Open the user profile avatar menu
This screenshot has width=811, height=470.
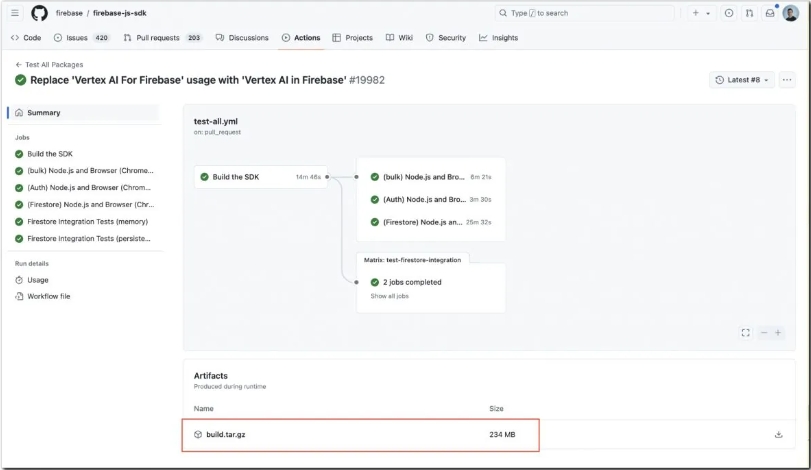click(x=790, y=13)
